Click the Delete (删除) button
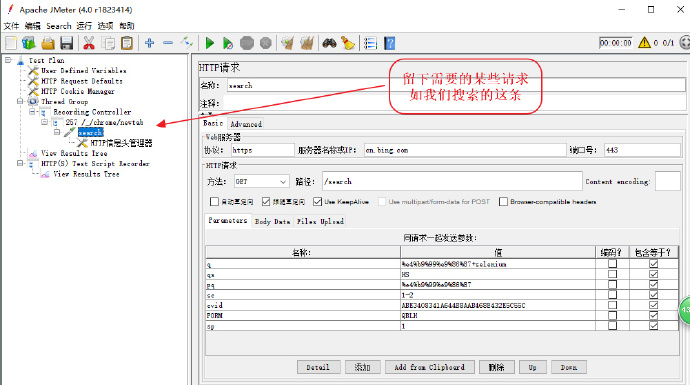This screenshot has height=385, width=690. 496,367
